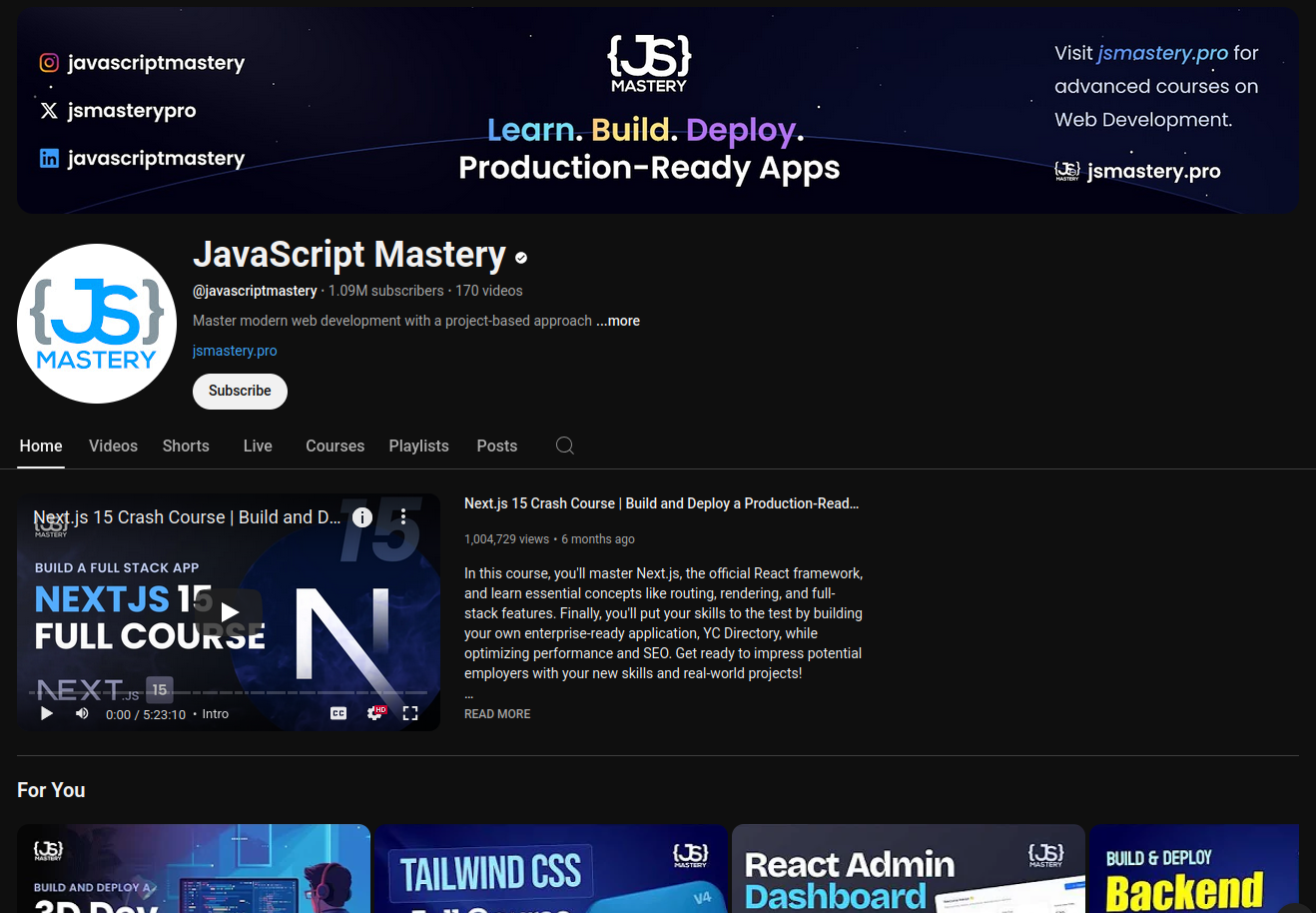This screenshot has height=913, width=1316.
Task: Open the Build & Deploy Backend thumbnail
Action: [x=1194, y=868]
